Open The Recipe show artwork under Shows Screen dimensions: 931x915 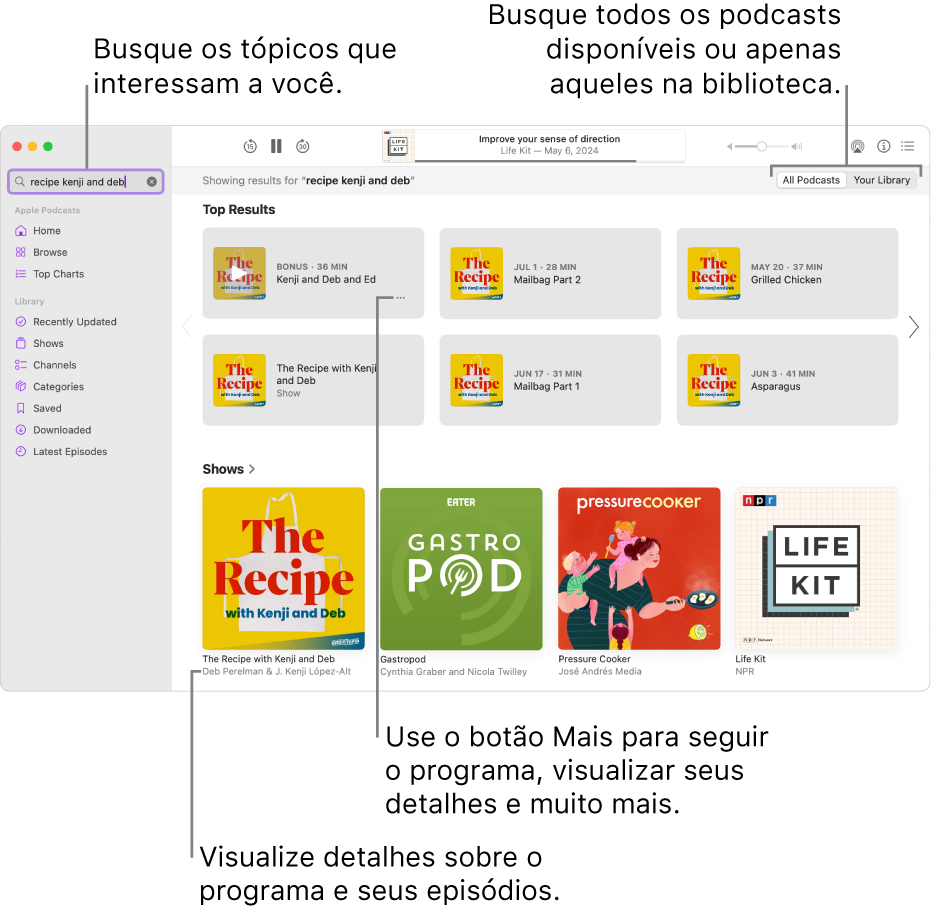(283, 569)
